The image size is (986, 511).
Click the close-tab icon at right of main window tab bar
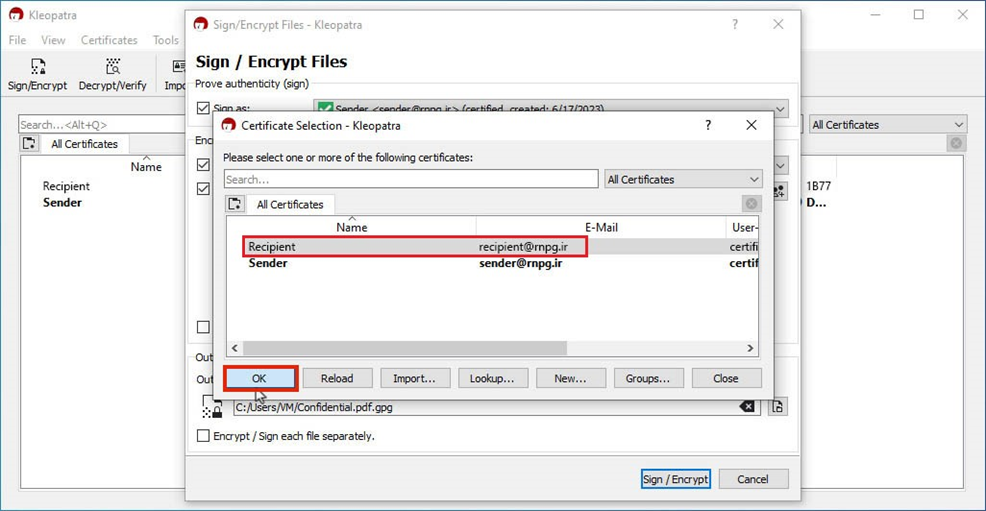pos(956,143)
